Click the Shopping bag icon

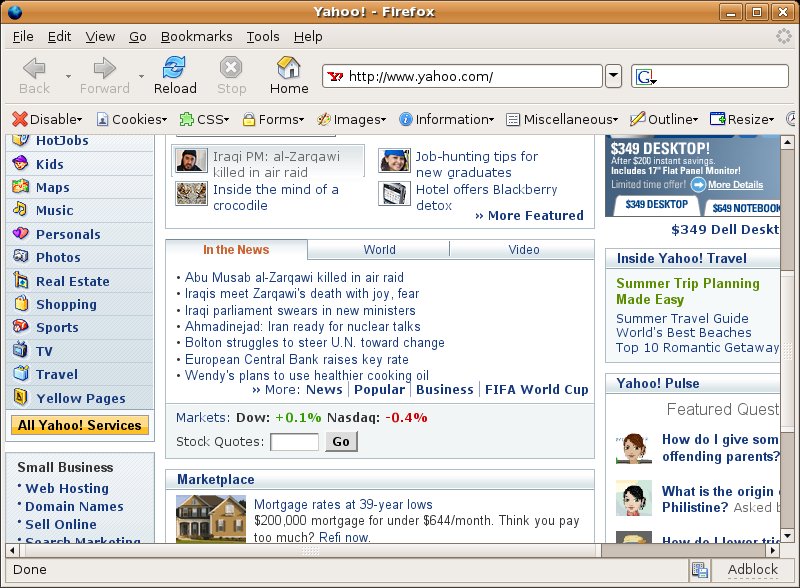[21, 303]
